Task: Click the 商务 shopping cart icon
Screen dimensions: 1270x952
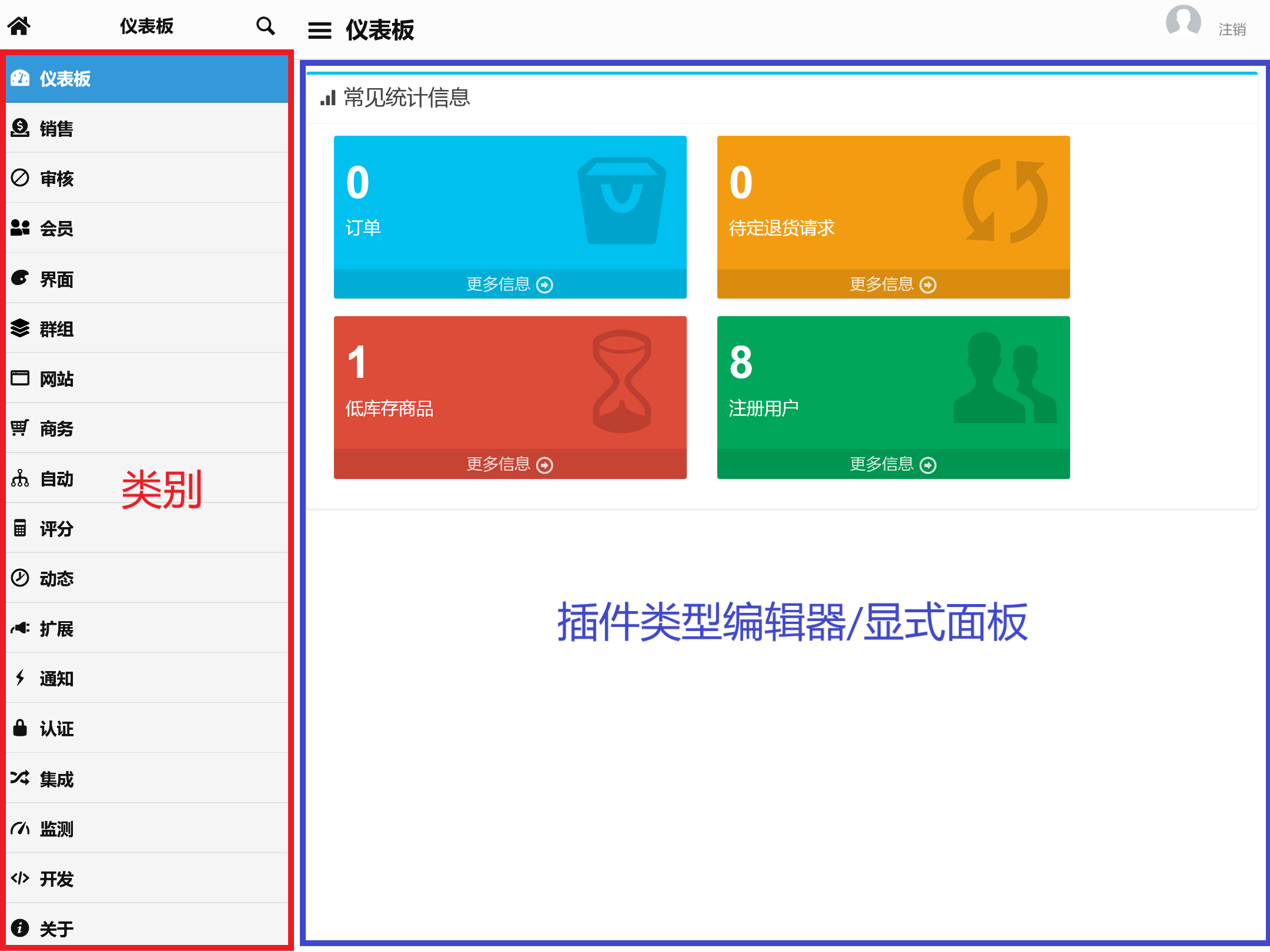Action: (x=20, y=428)
